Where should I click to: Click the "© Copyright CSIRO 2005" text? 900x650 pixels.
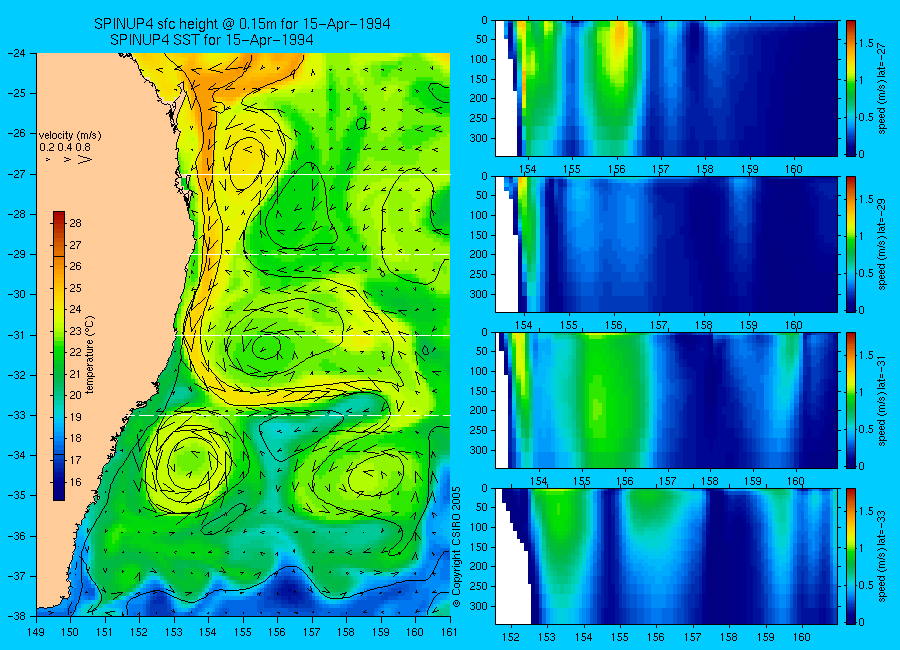coord(457,547)
